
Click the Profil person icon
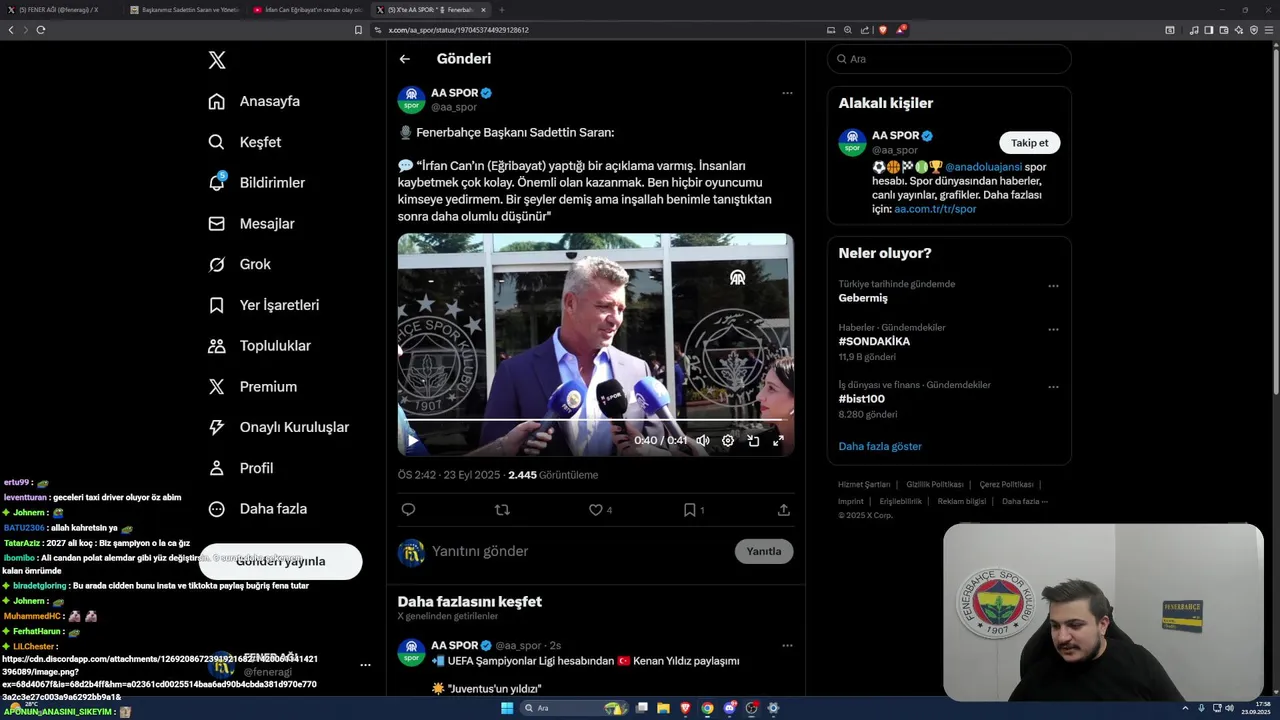click(x=217, y=468)
